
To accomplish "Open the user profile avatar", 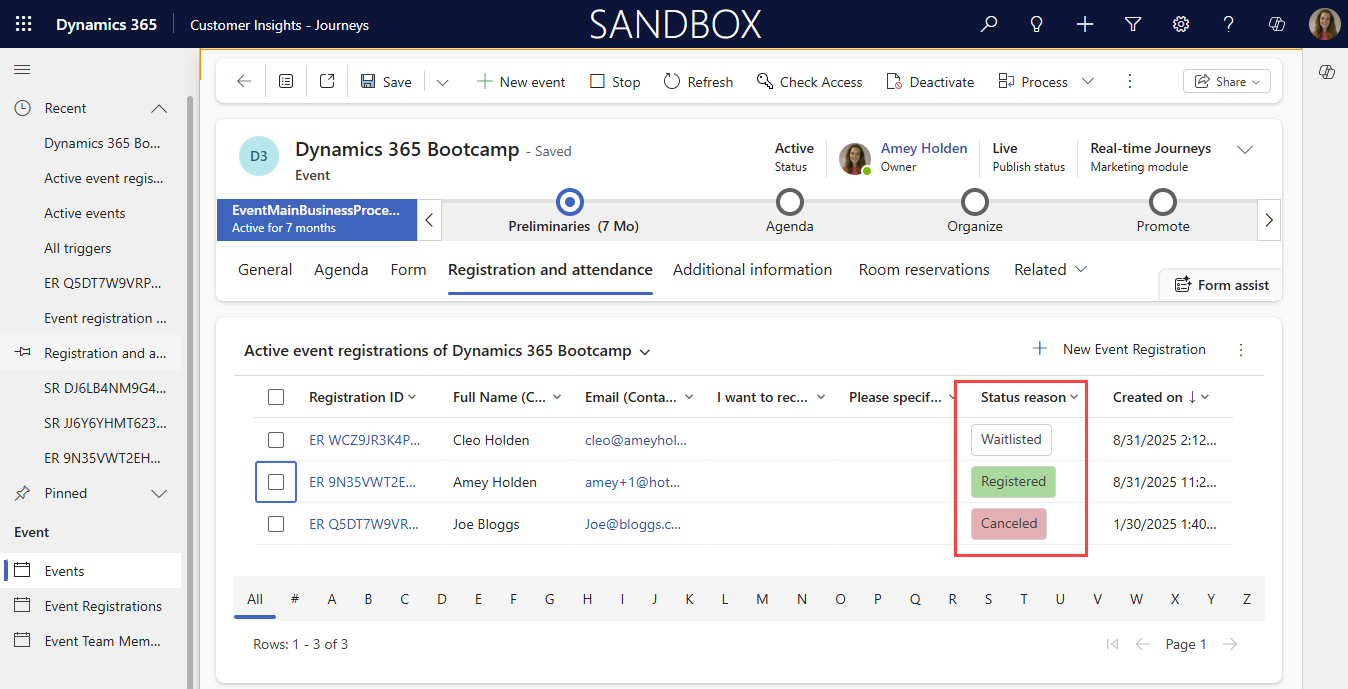I will click(x=1324, y=24).
